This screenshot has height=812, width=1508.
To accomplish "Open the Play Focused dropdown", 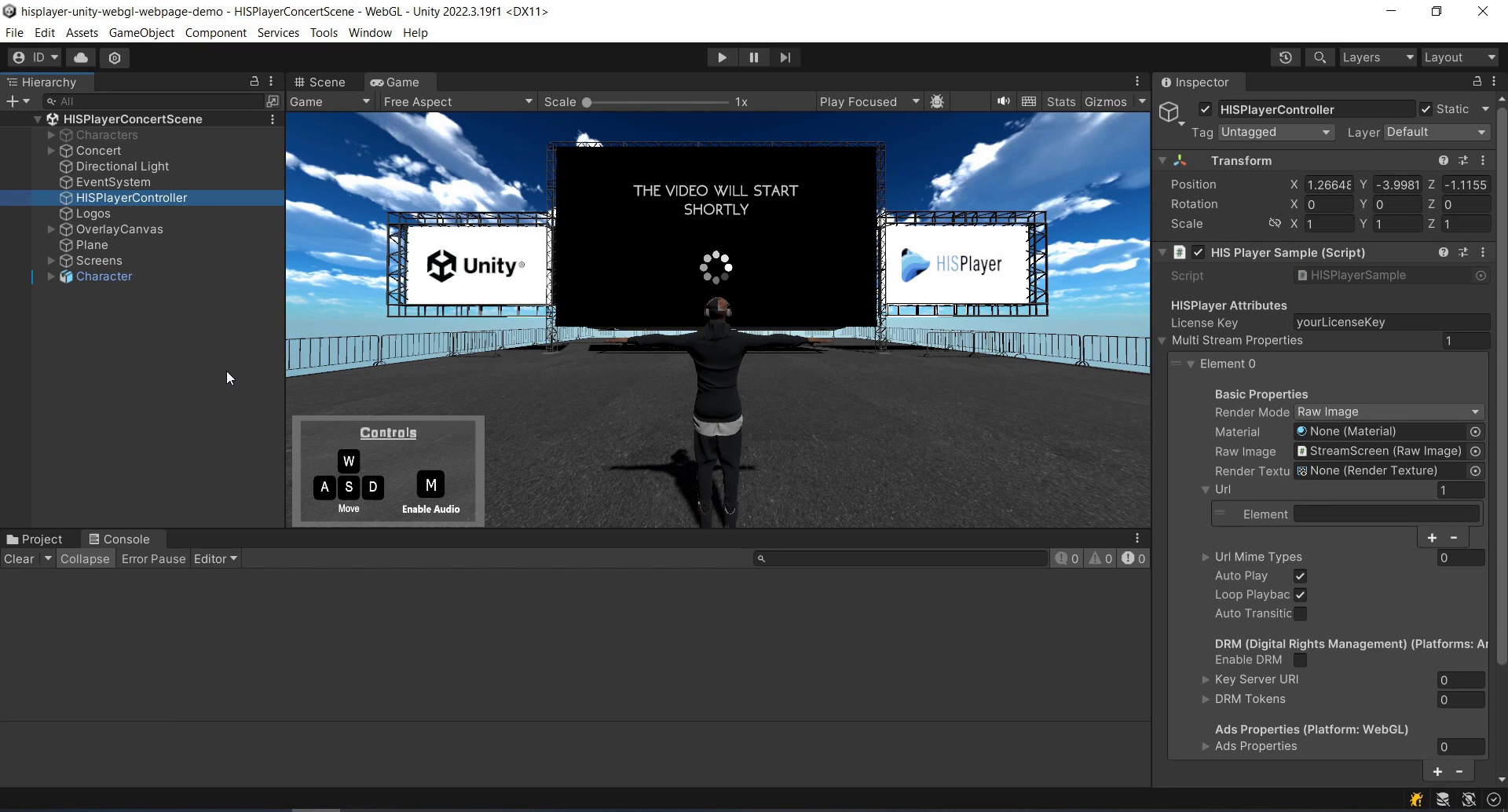I will coord(869,102).
